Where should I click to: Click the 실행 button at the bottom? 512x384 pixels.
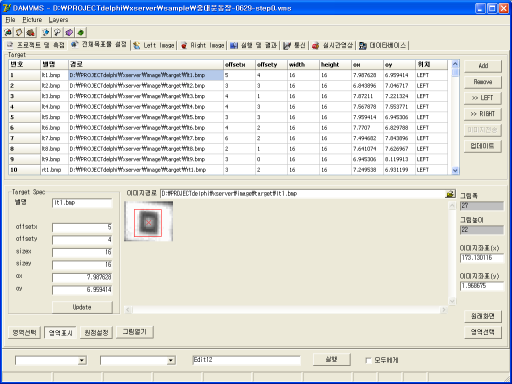332,359
